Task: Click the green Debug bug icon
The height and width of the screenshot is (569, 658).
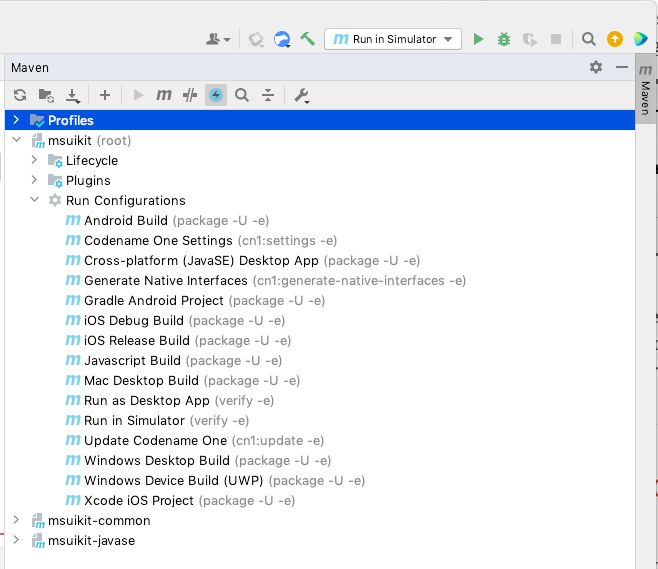Action: click(x=504, y=39)
